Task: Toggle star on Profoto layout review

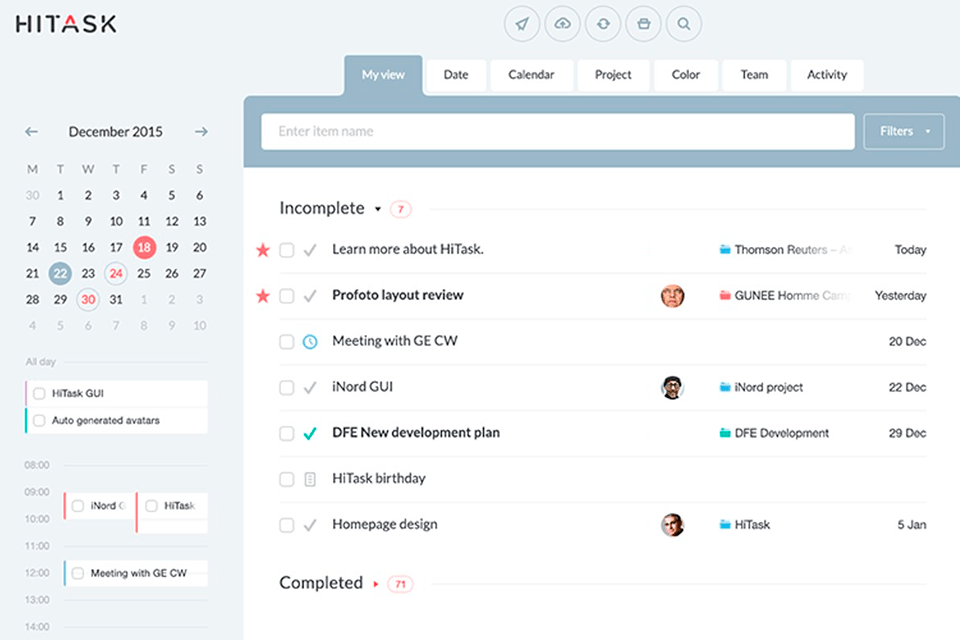Action: (x=263, y=296)
